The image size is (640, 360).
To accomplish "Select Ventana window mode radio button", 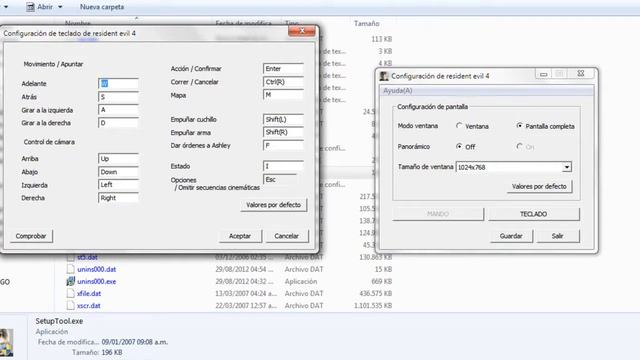I will (459, 126).
